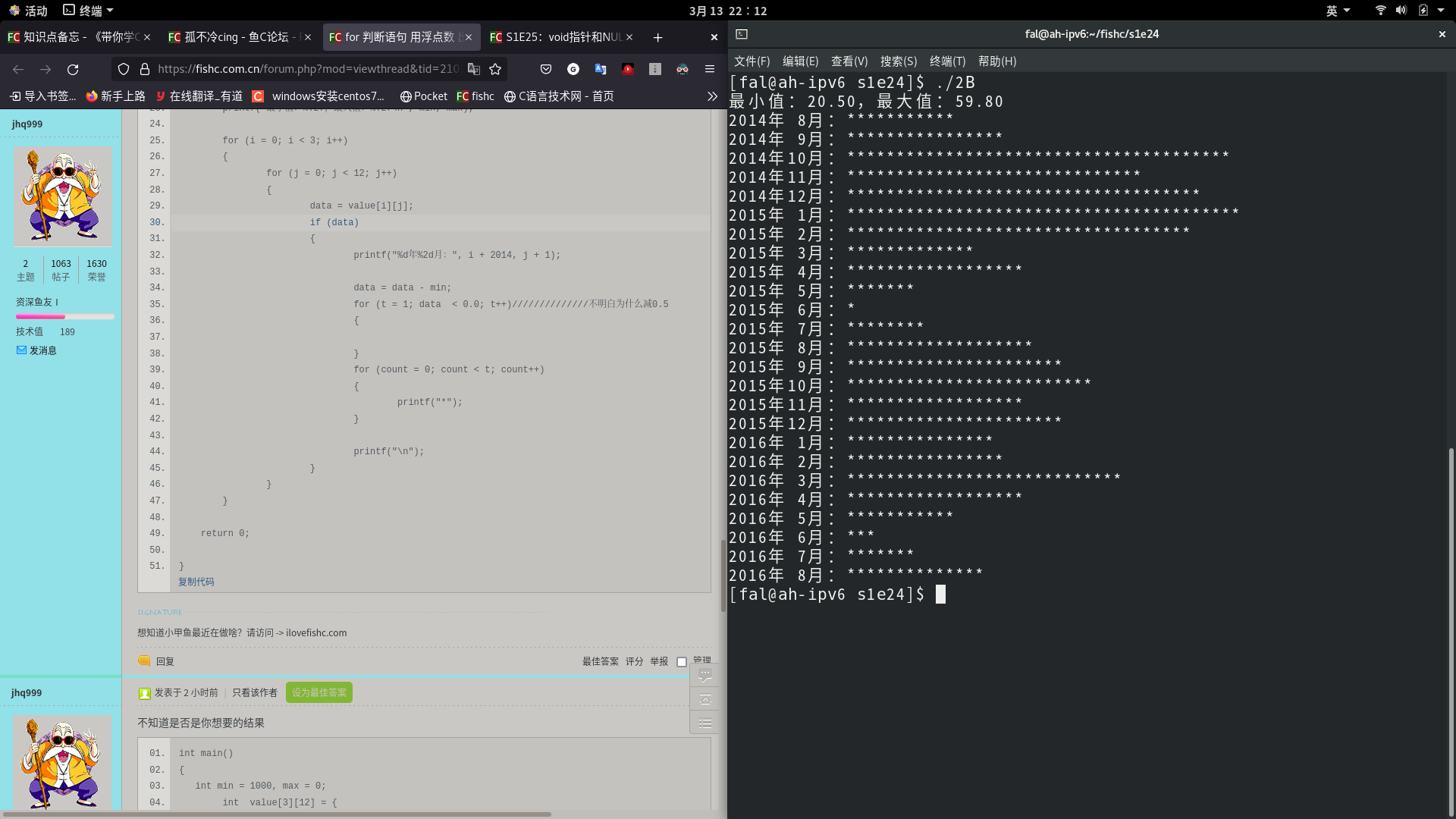Screen dimensions: 1456x819
Task: Switch to '知识点备忘' tab
Action: click(80, 37)
